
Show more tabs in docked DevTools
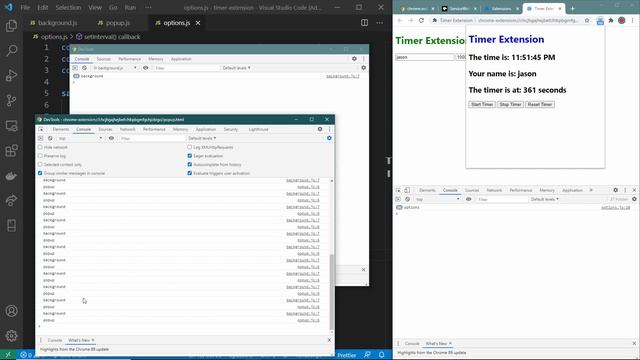pyautogui.click(x=591, y=190)
